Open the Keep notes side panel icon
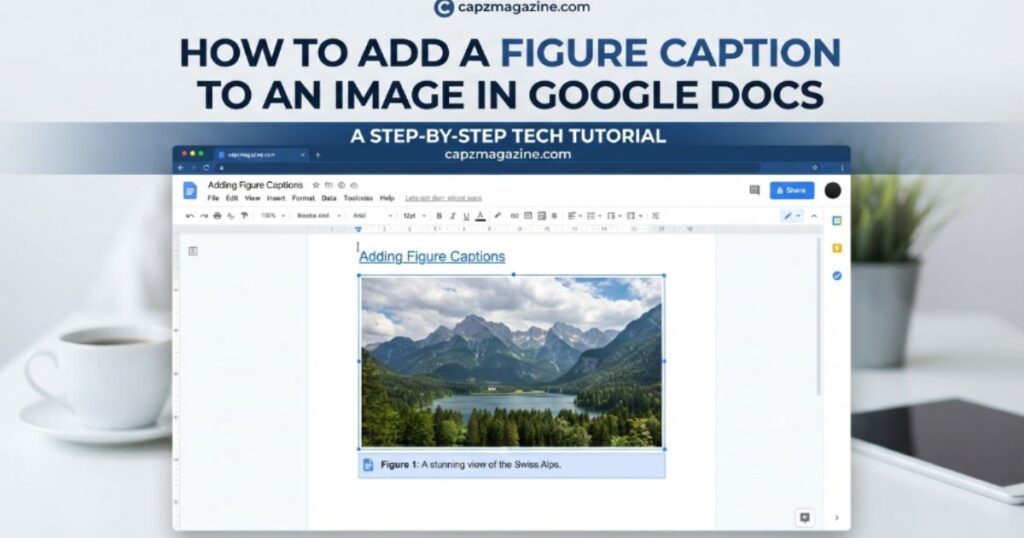 [x=837, y=248]
